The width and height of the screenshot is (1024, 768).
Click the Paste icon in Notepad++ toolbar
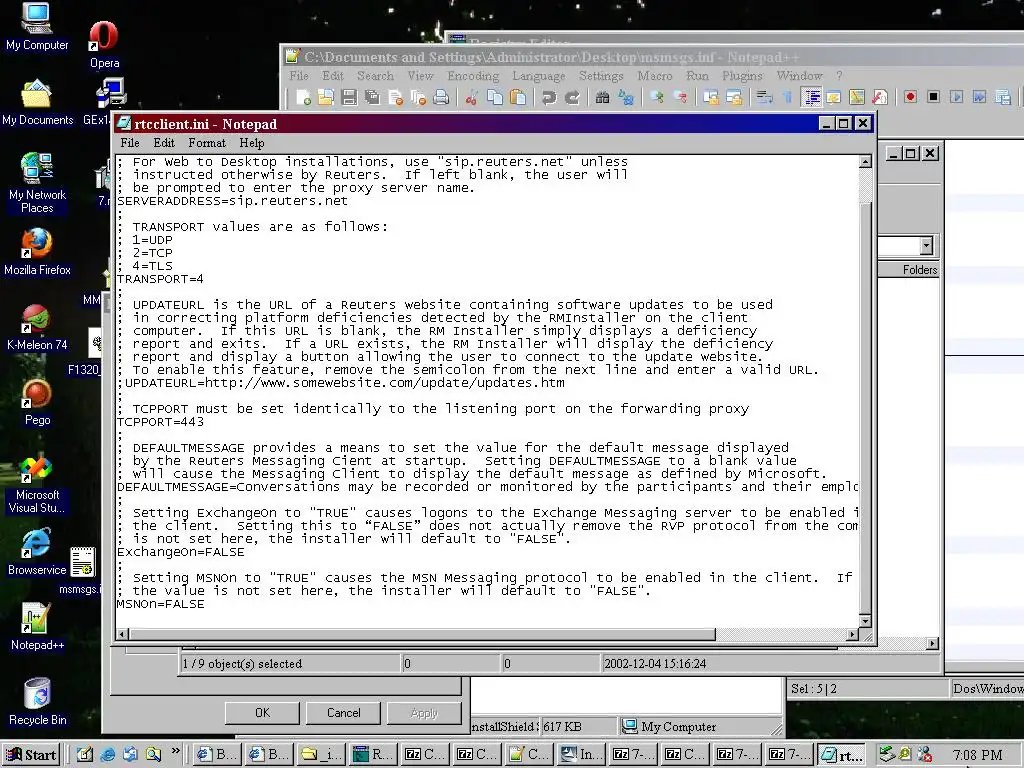(518, 98)
